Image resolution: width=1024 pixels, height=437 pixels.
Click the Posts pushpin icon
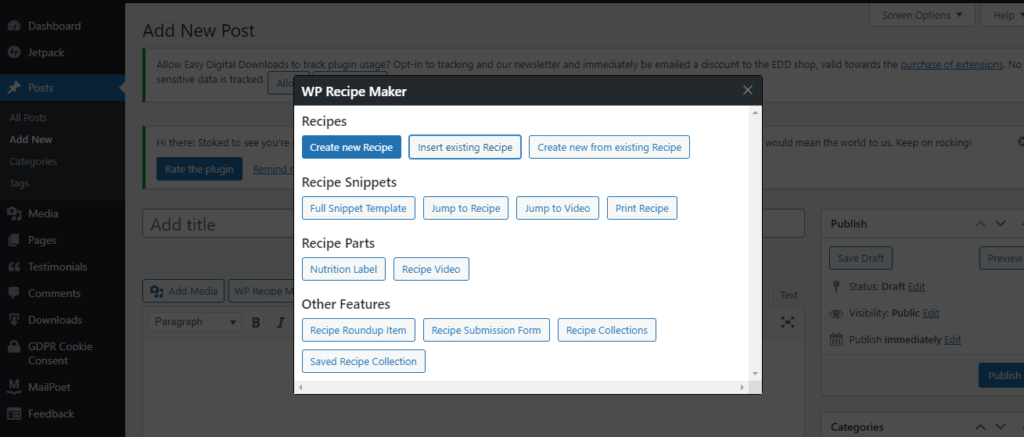[14, 88]
